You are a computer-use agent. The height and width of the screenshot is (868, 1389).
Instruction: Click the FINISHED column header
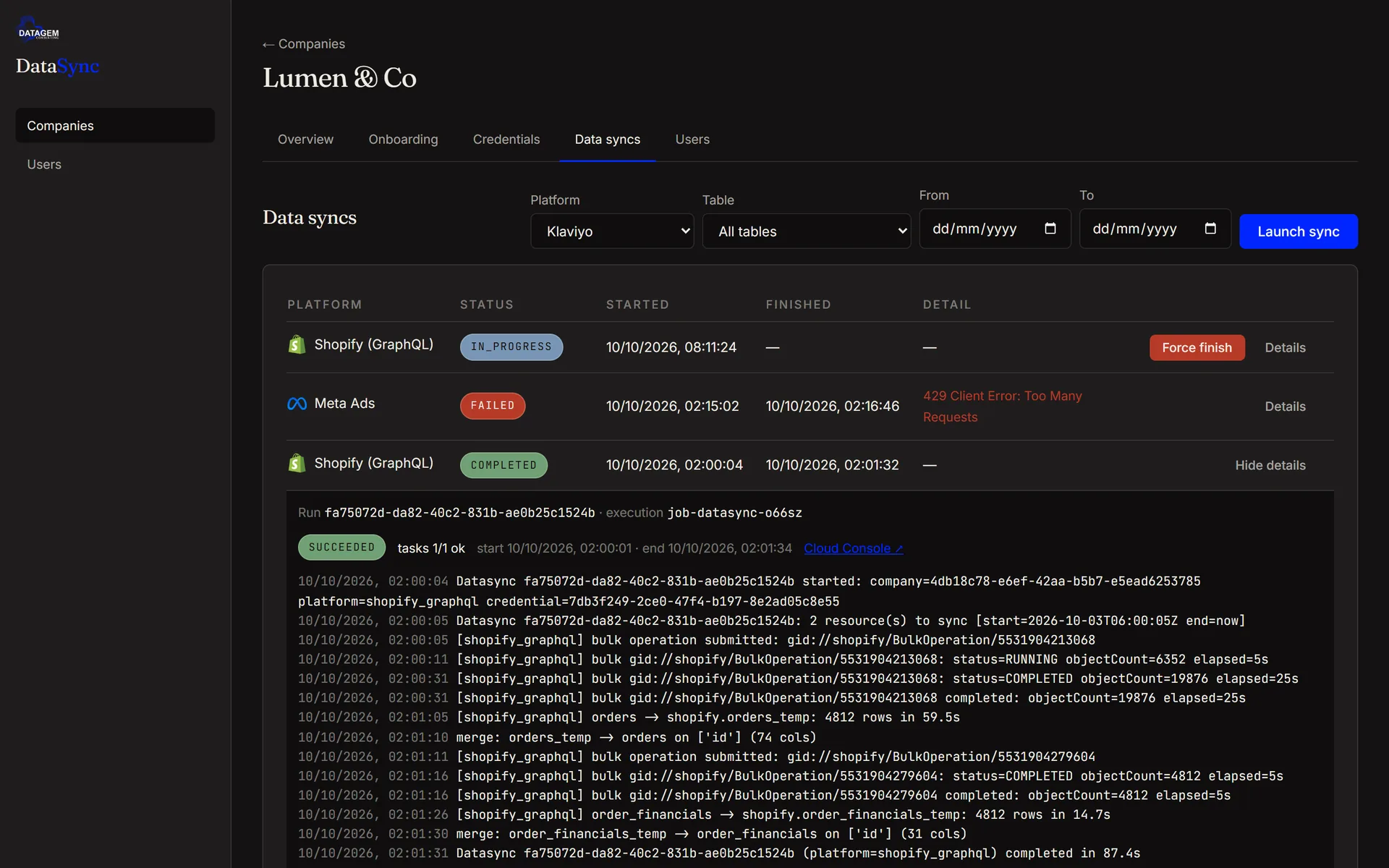tap(799, 305)
